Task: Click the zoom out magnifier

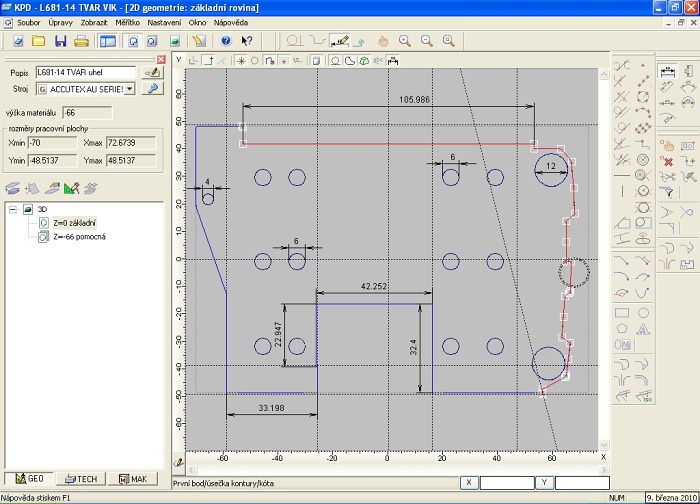Action: pyautogui.click(x=427, y=41)
